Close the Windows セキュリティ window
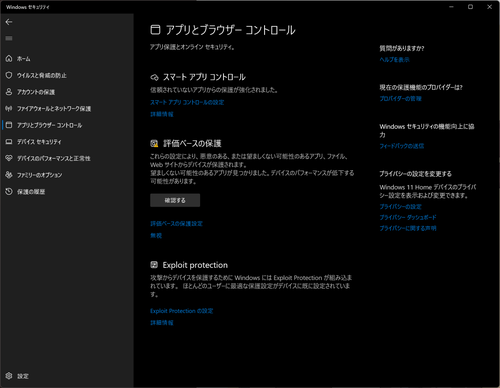This screenshot has height=388, width=500. pos(489,7)
